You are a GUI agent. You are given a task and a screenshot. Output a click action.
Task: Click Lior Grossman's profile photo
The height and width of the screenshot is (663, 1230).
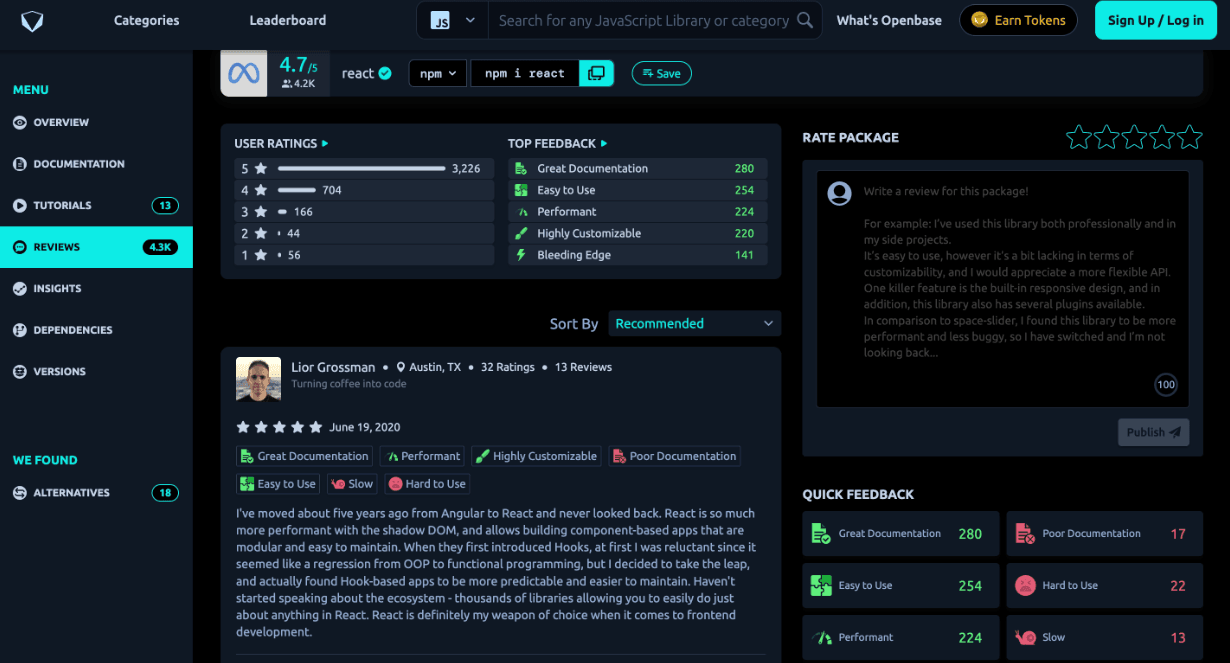[x=258, y=379]
